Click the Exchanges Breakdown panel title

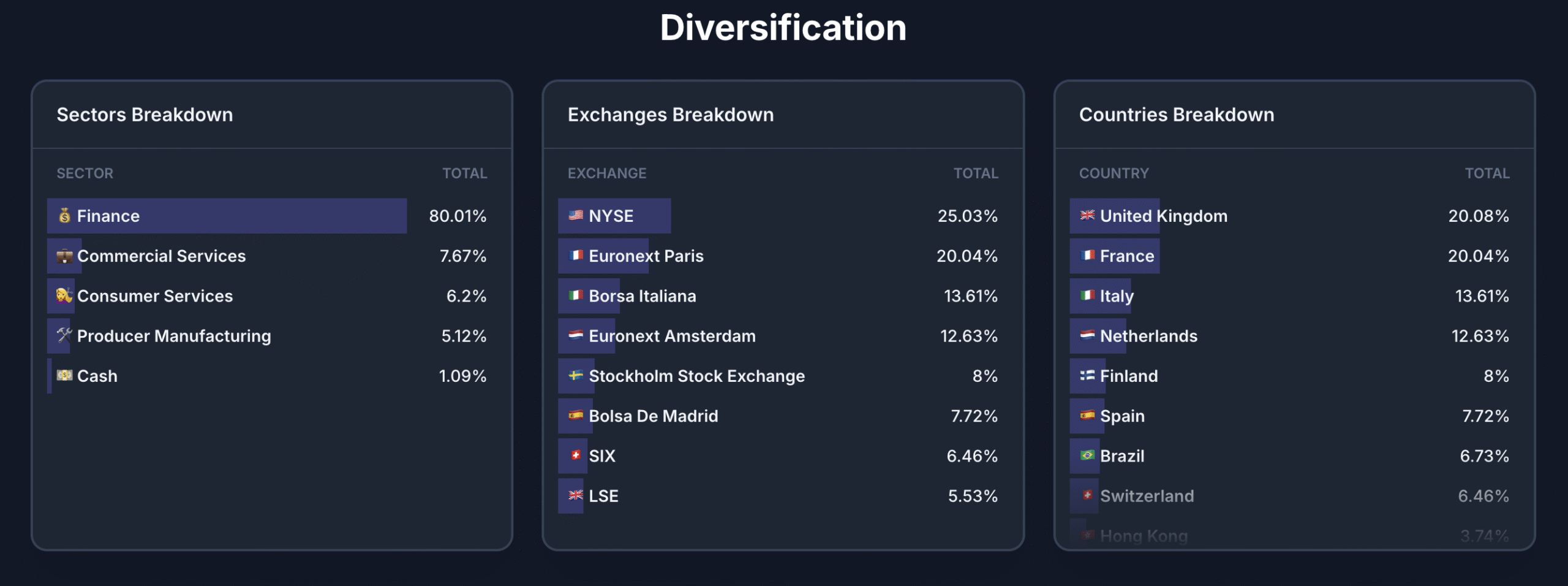point(671,115)
